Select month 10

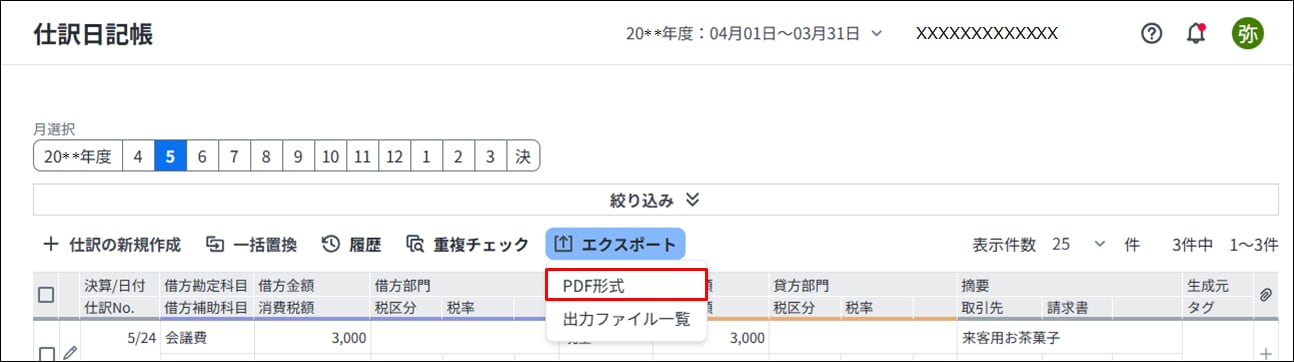pos(330,156)
